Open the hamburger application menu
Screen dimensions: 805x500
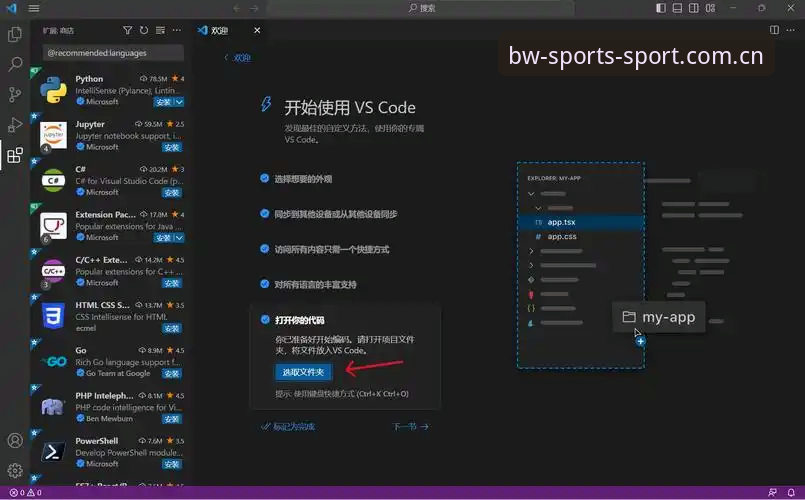(34, 8)
